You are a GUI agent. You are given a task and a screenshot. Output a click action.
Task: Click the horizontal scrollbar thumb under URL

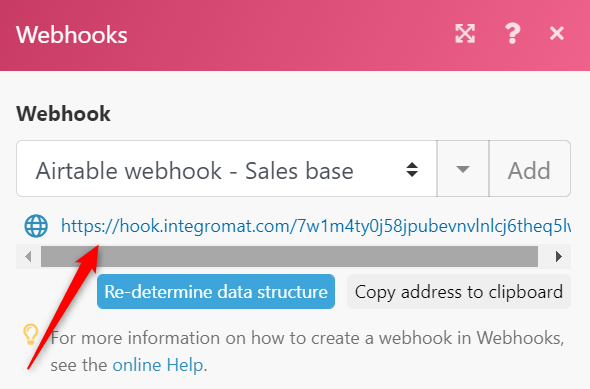tap(289, 257)
